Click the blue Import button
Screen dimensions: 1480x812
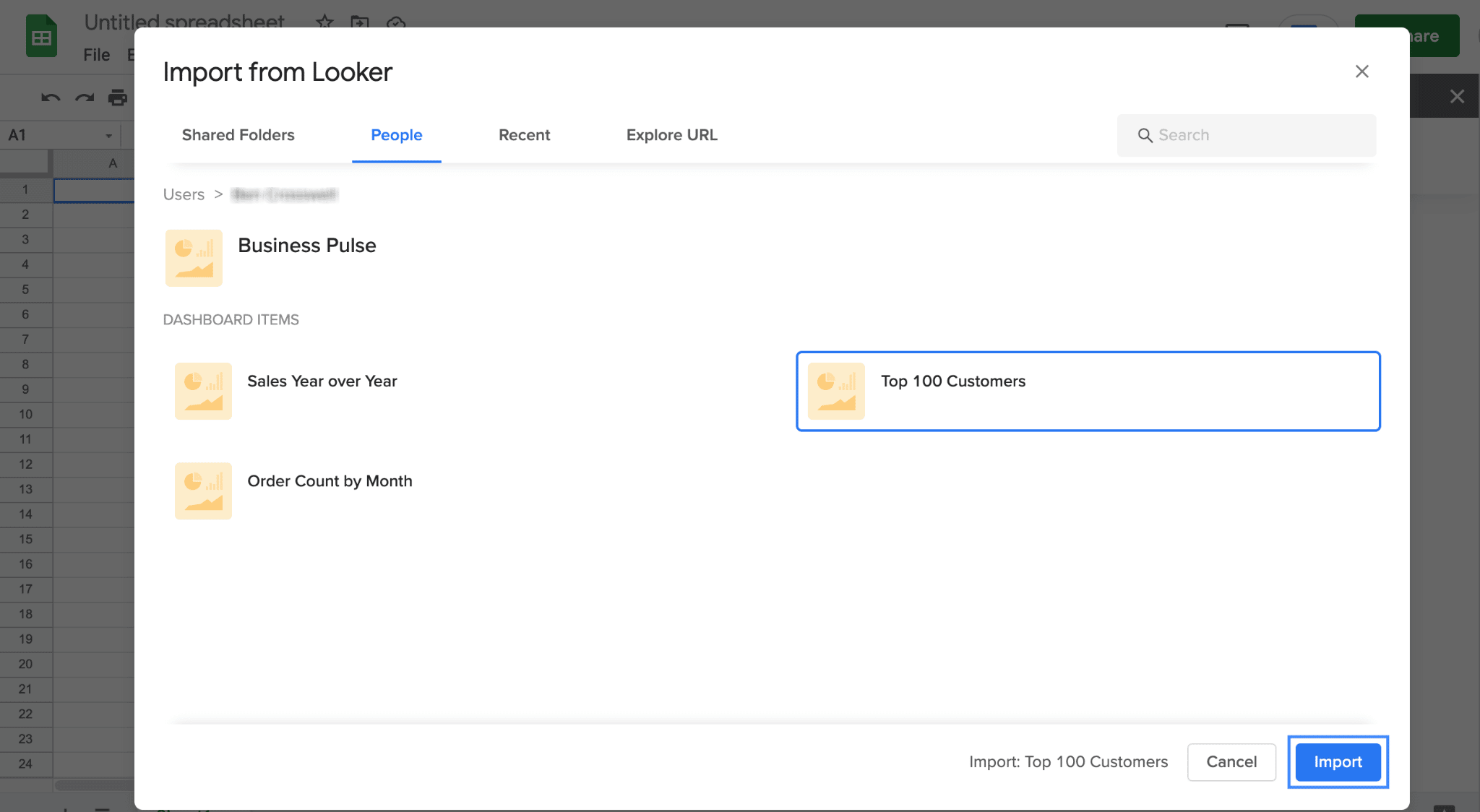[1337, 761]
